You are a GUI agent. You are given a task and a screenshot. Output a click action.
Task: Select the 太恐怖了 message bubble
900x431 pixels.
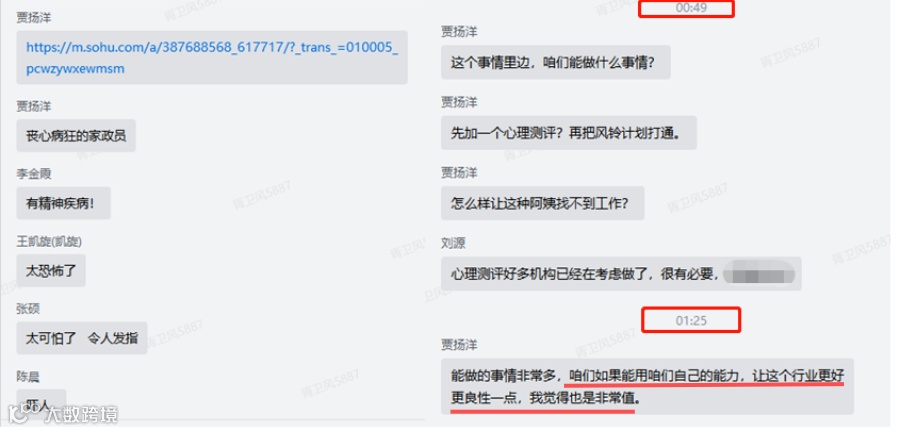click(51, 272)
